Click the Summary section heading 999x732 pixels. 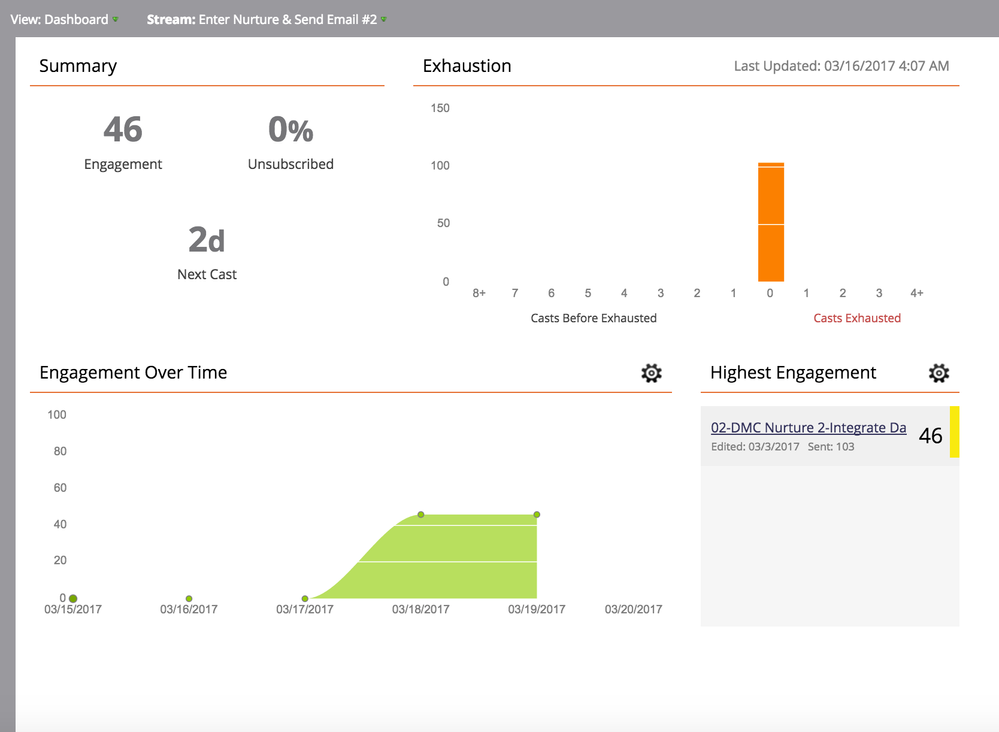tap(78, 66)
